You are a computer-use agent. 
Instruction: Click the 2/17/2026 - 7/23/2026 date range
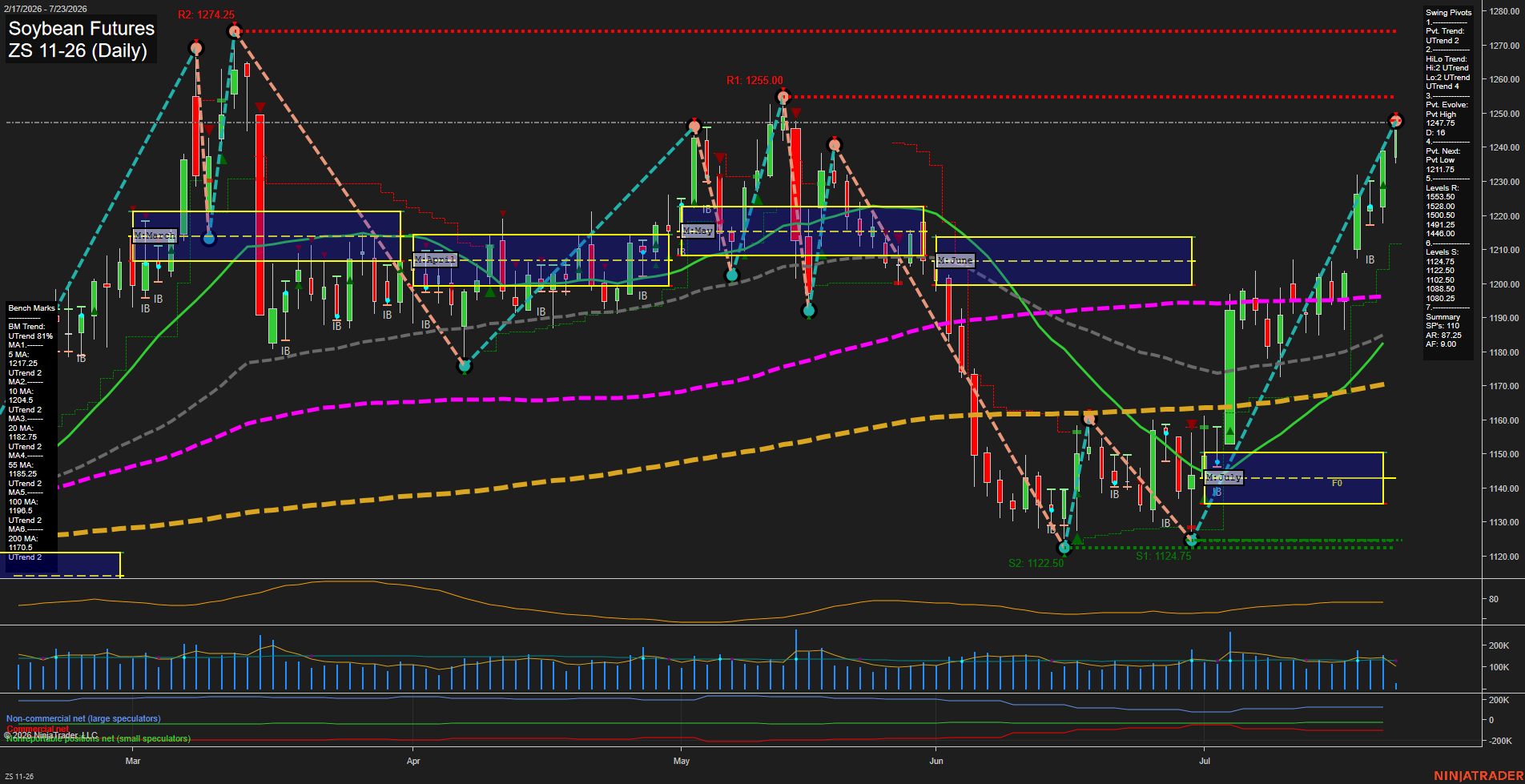tap(46, 9)
